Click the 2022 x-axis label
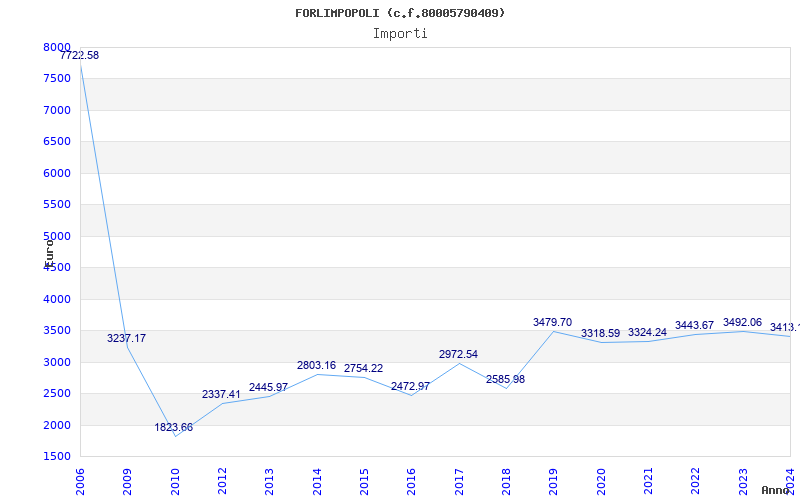The image size is (800, 500). pos(695,482)
